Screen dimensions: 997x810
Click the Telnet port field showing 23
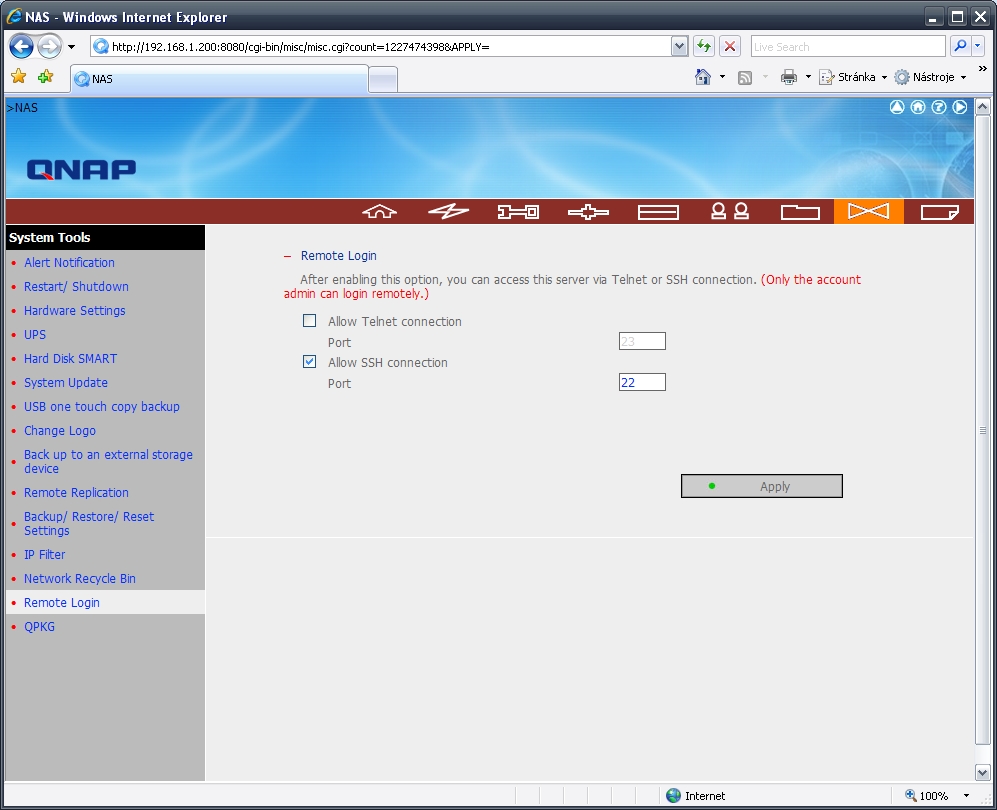[642, 341]
